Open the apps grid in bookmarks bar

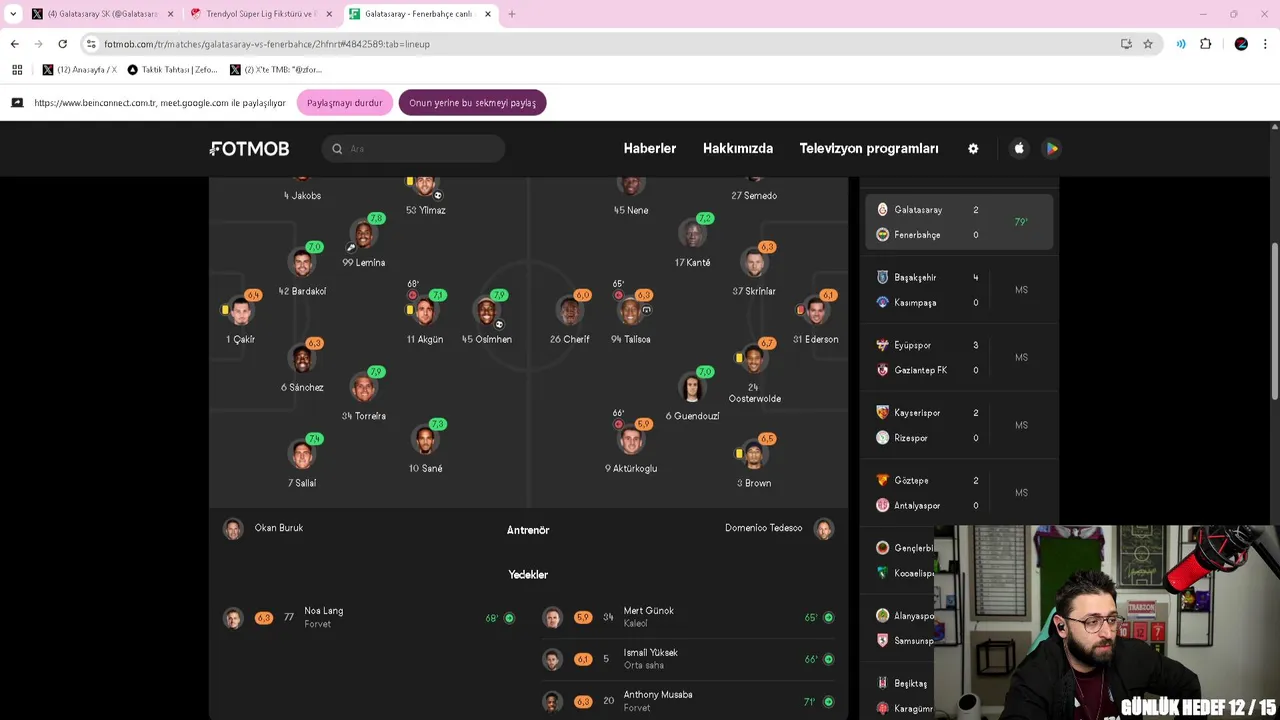tap(17, 70)
